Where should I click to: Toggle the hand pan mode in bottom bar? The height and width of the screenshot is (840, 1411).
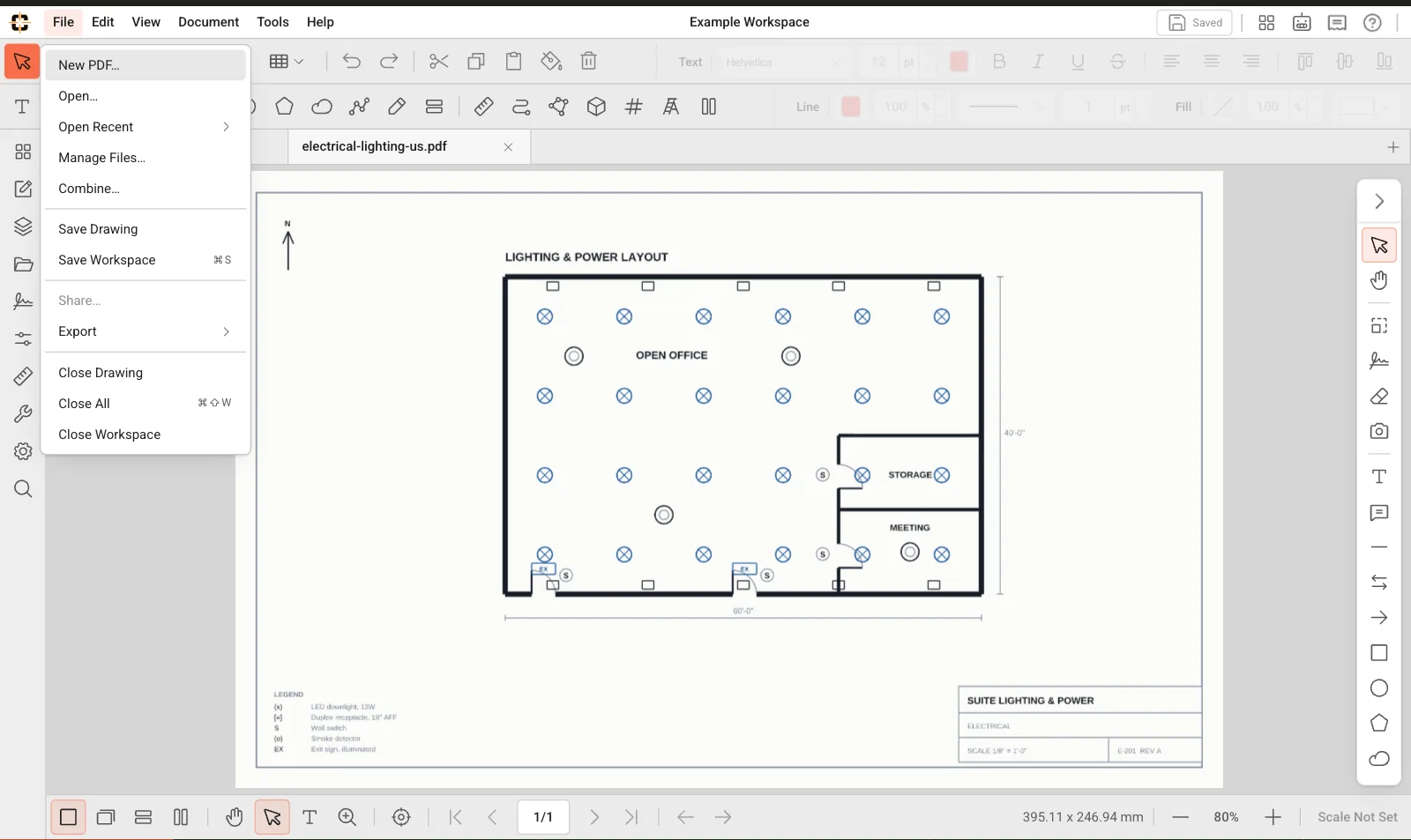pyautogui.click(x=234, y=817)
